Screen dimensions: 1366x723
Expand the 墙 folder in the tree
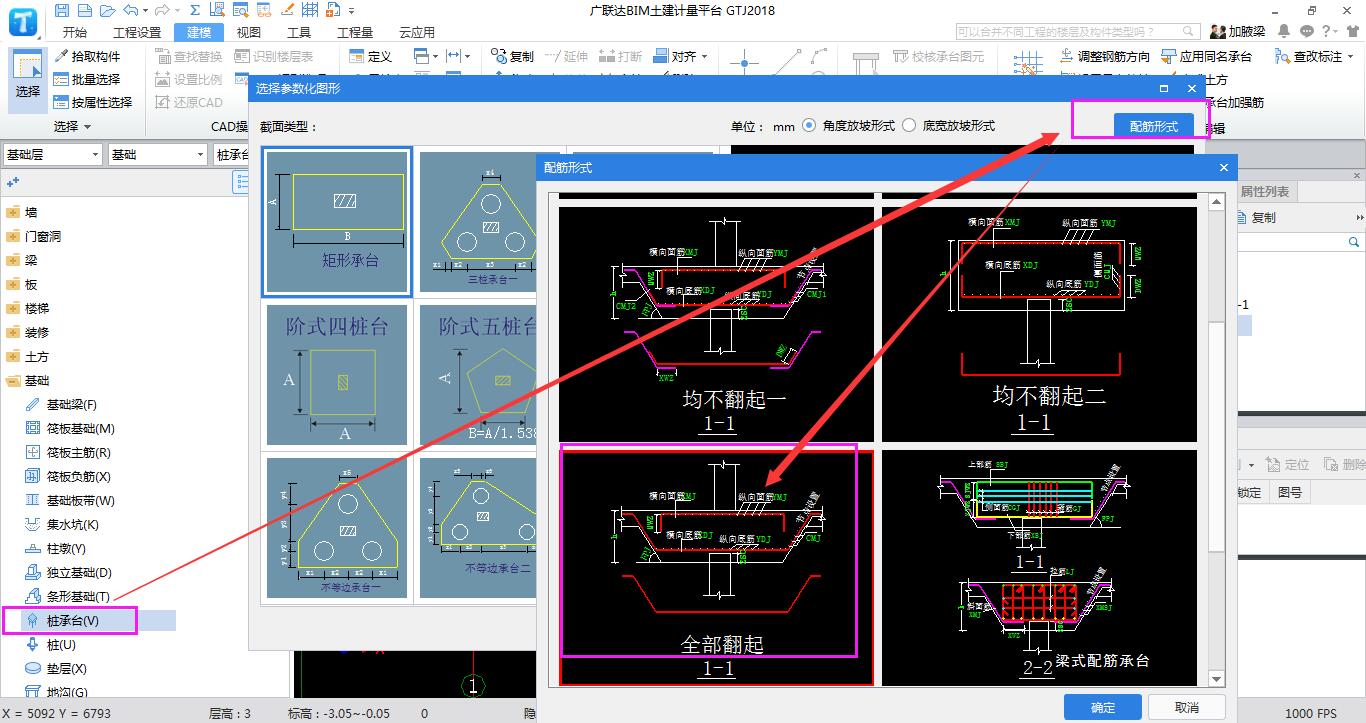(12, 212)
